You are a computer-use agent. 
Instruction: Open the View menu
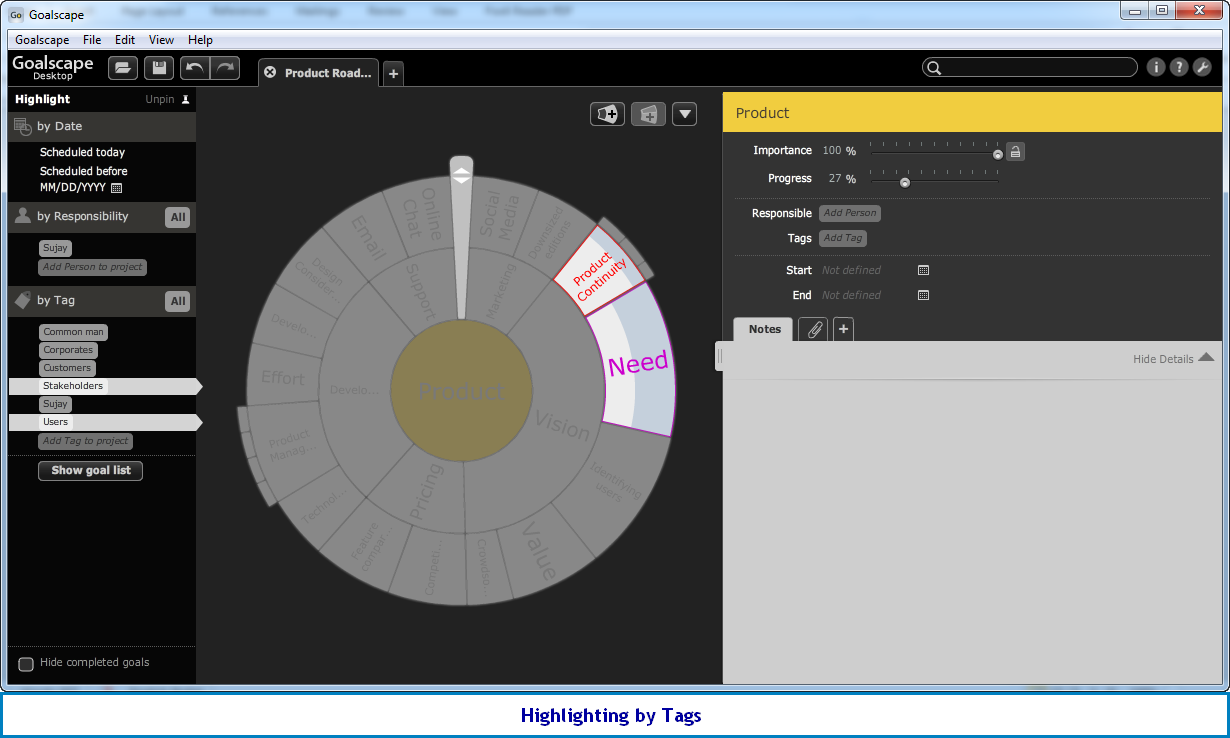tap(161, 40)
